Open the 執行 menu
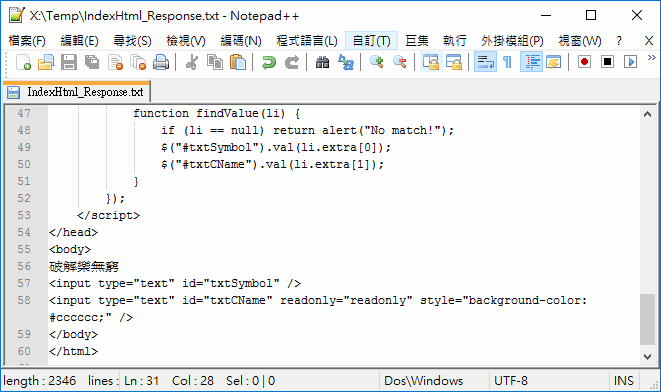661x392 pixels. tap(455, 41)
